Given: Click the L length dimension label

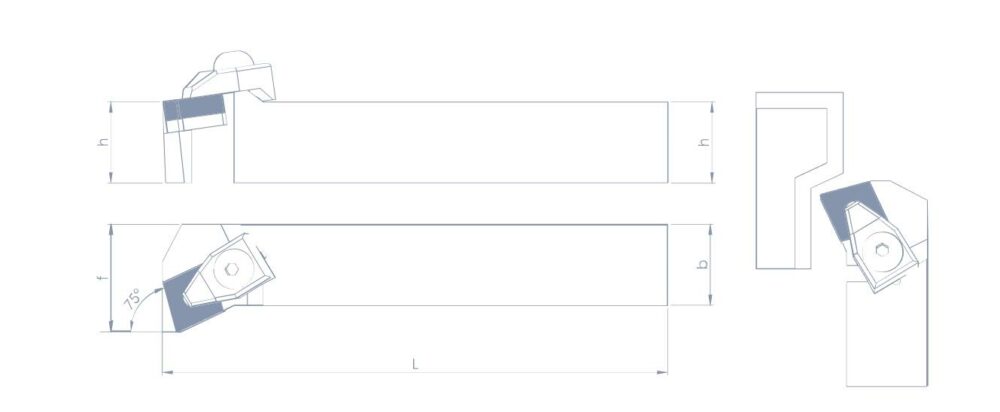Looking at the screenshot, I should (x=415, y=364).
